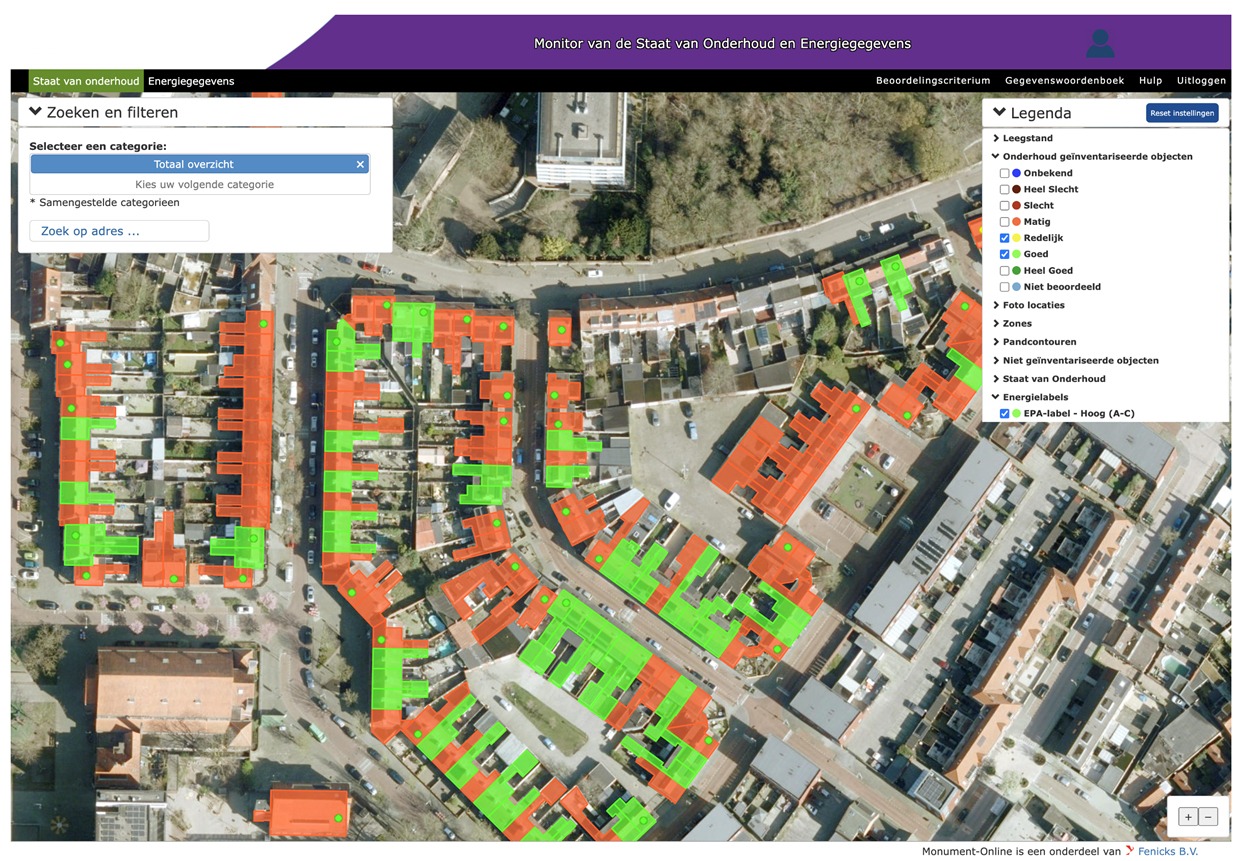Viewport: 1236px width, 861px height.
Task: Enable the Onbekend checkbox
Action: tap(1004, 173)
